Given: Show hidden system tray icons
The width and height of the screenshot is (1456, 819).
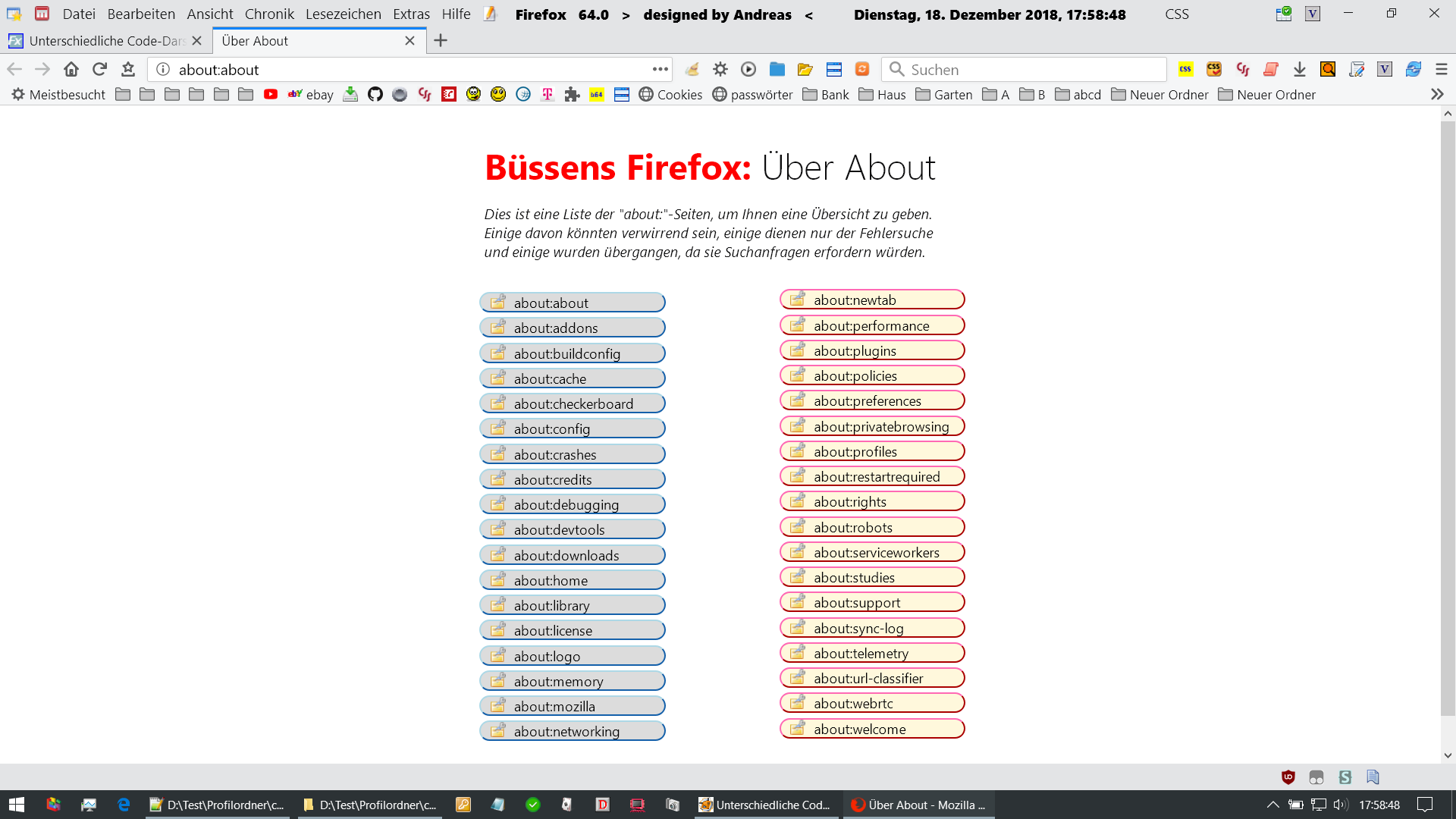Looking at the screenshot, I should (1272, 805).
